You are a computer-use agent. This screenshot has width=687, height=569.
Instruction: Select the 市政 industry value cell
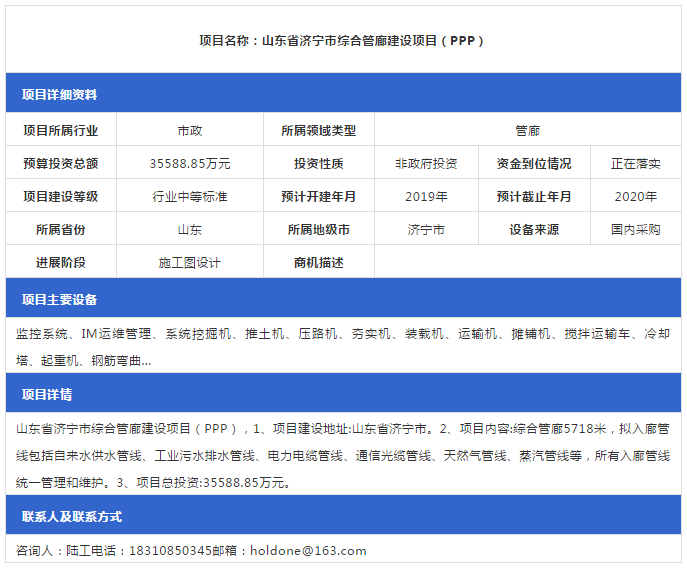tap(190, 130)
